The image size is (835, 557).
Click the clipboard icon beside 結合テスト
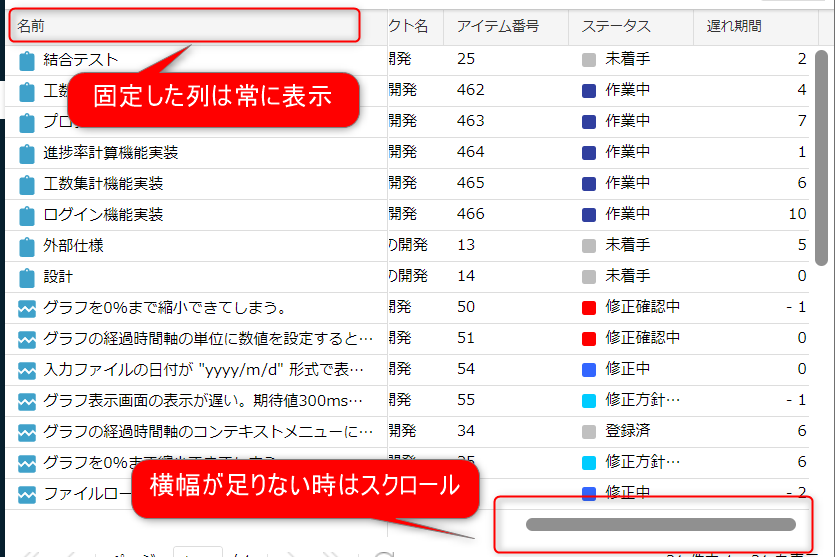click(x=27, y=60)
